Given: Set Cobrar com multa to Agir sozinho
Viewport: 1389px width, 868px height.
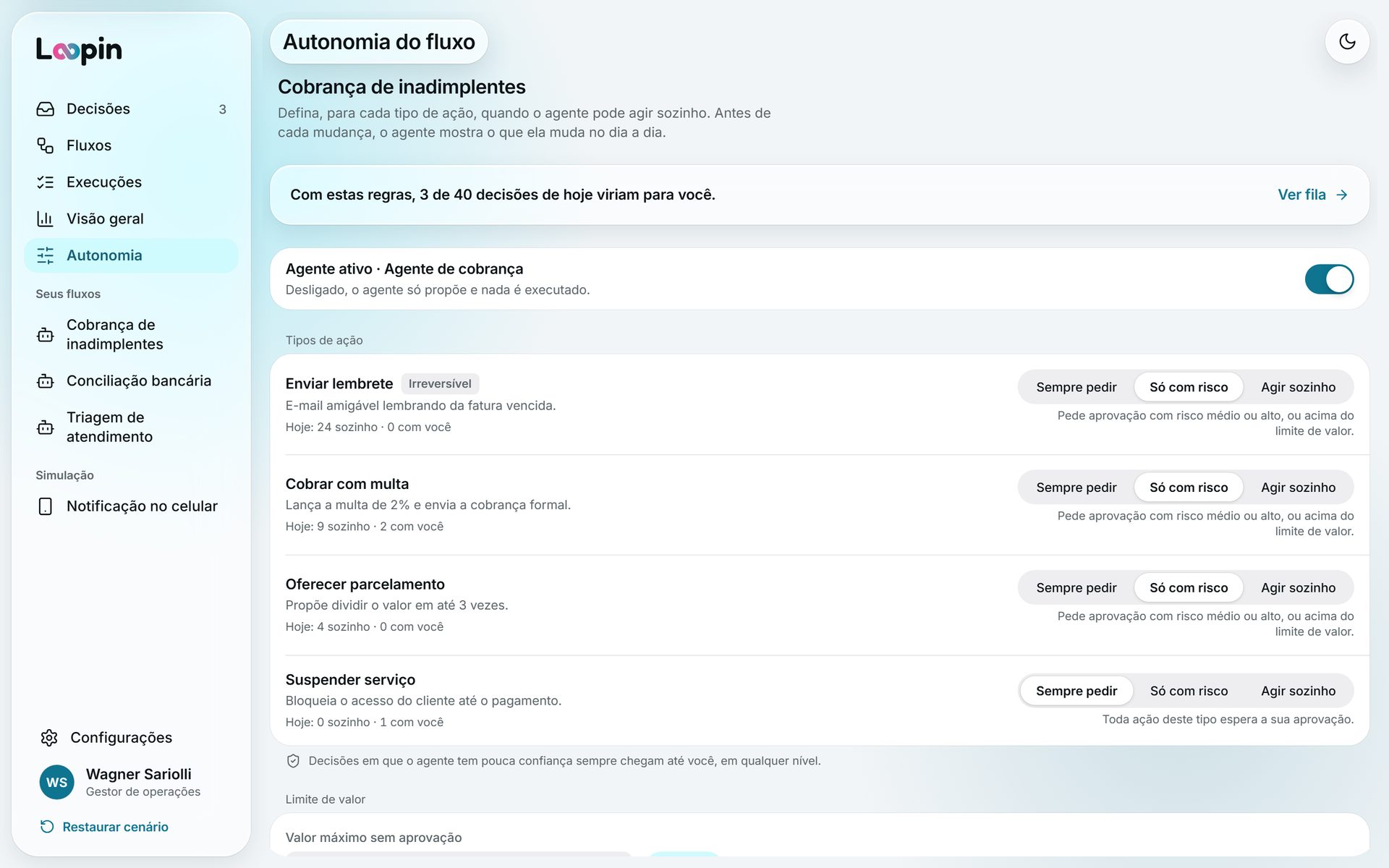Looking at the screenshot, I should [1298, 488].
